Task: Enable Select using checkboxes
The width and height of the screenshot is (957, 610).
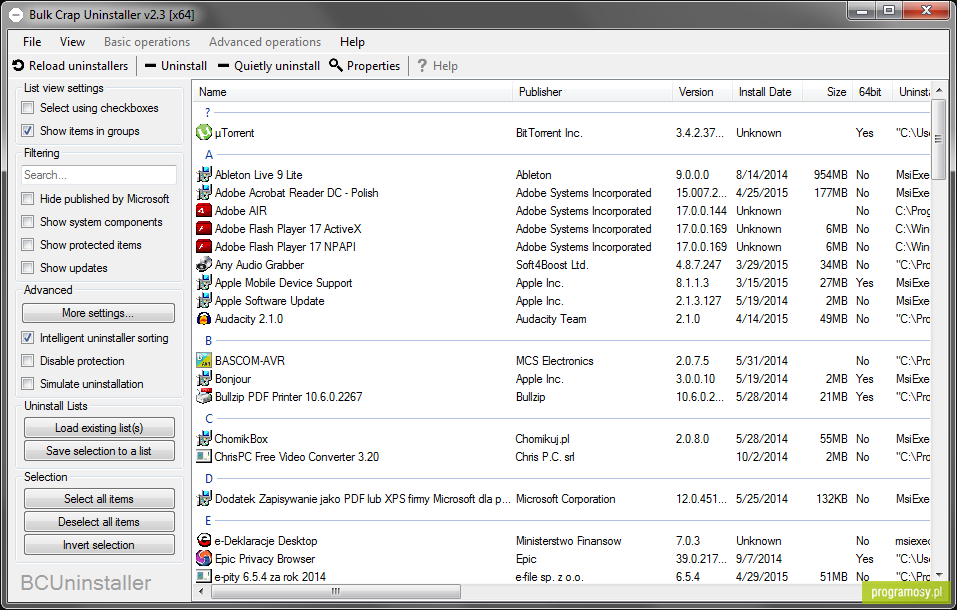Action: tap(27, 108)
